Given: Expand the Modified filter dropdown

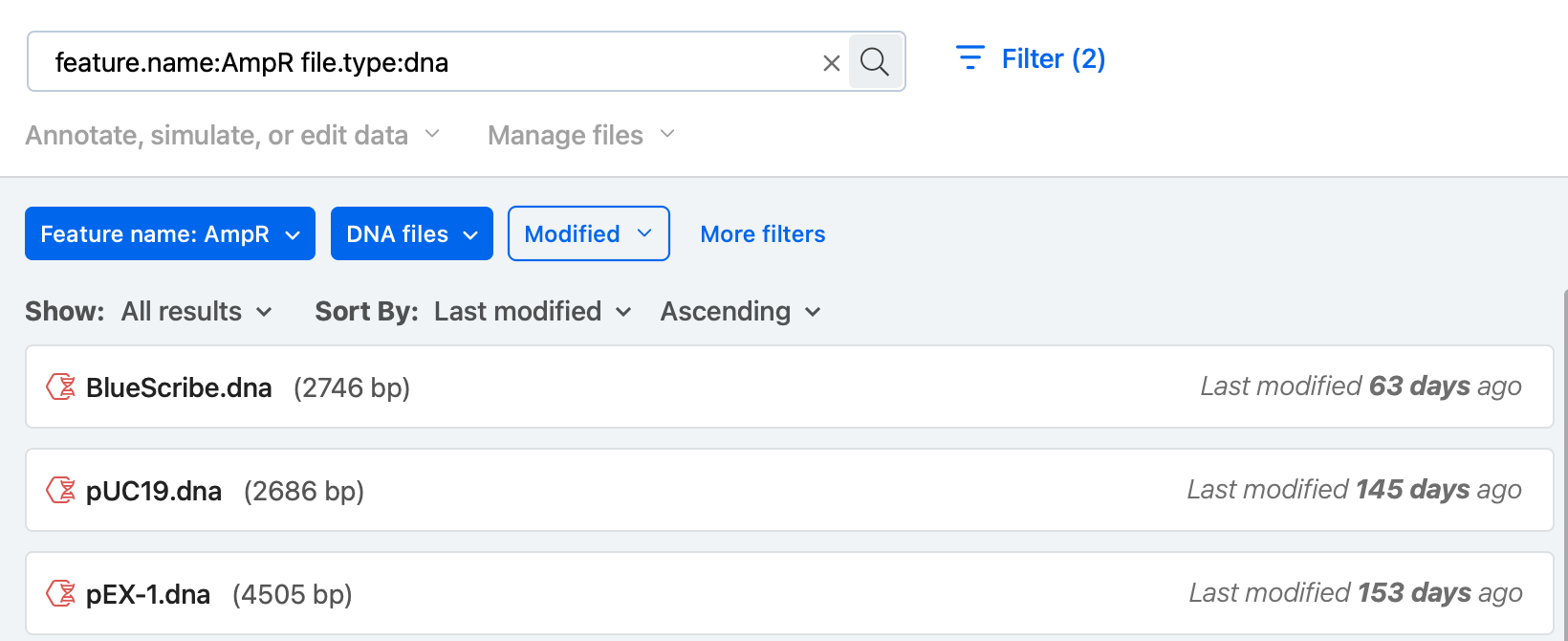Looking at the screenshot, I should click(588, 234).
